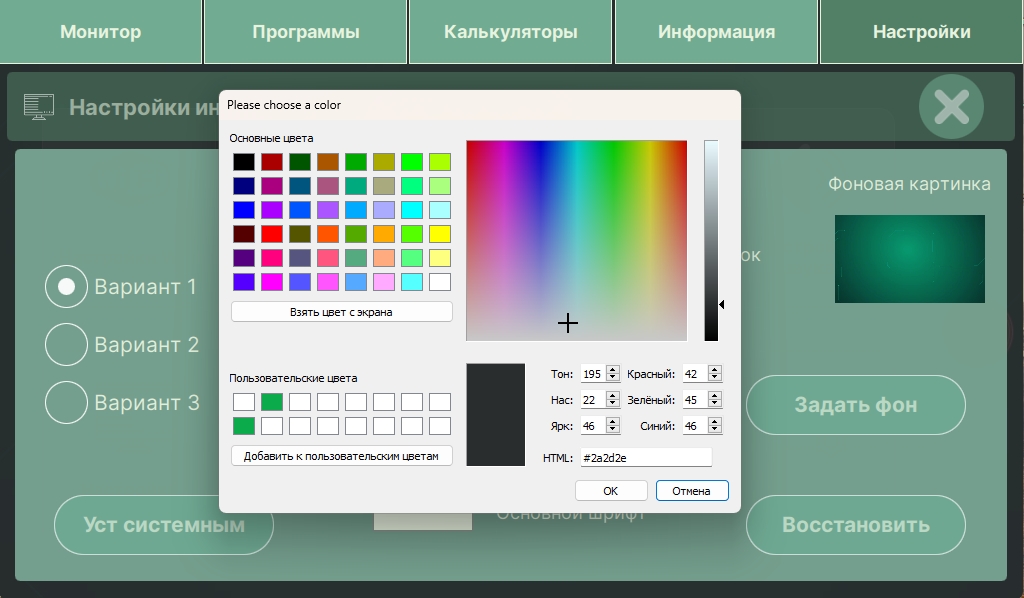Click the Зелёный value field

tap(695, 400)
